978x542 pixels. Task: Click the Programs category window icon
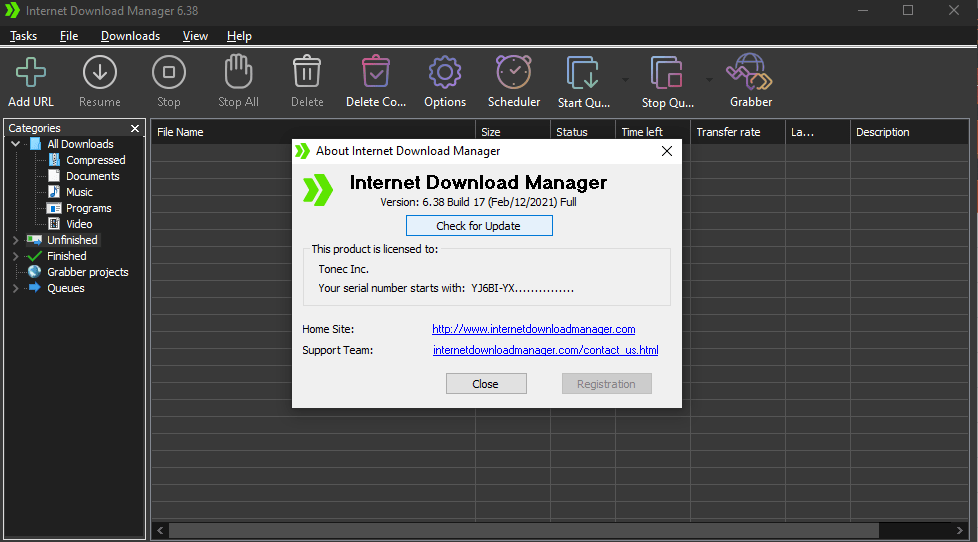pyautogui.click(x=54, y=208)
